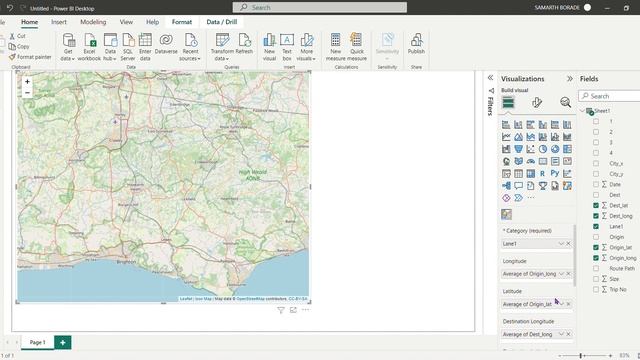640x360 pixels.
Task: Open More options ellipsis under map
Action: click(x=305, y=310)
